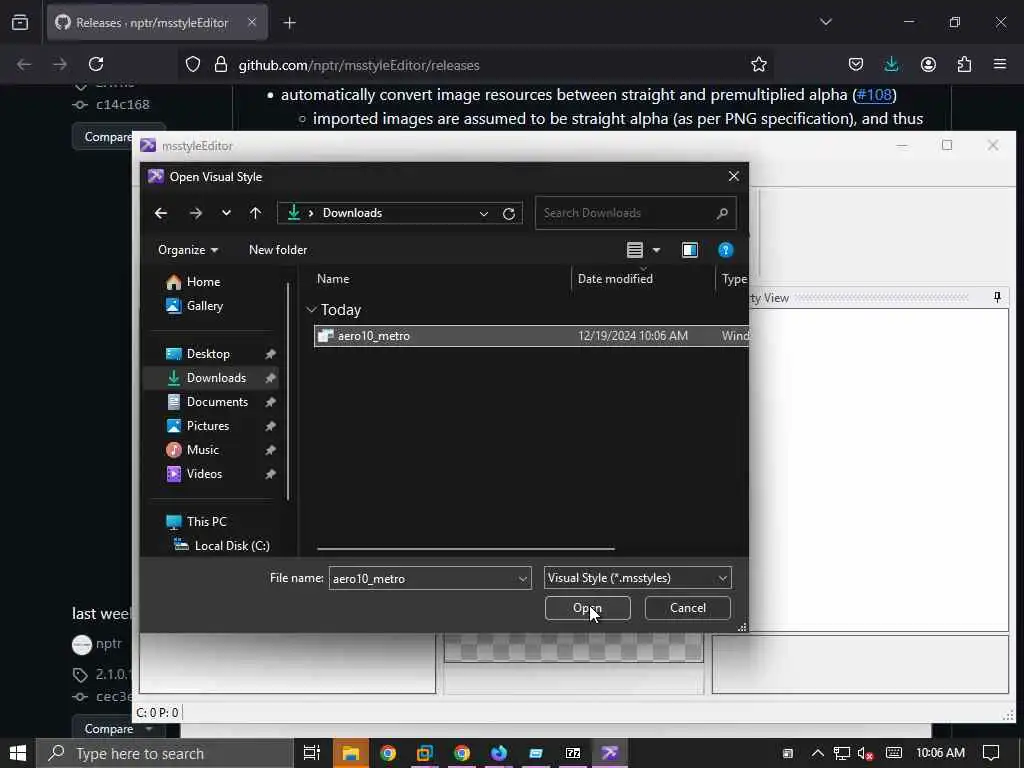This screenshot has height=768, width=1024.
Task: Open a new Firefox tab
Action: pyautogui.click(x=289, y=23)
